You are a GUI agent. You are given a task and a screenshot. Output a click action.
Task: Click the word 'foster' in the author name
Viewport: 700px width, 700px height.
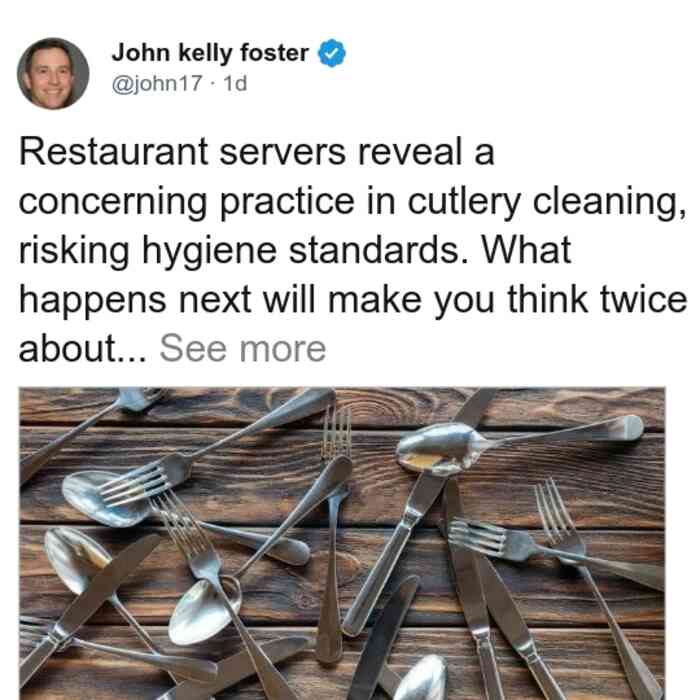pyautogui.click(x=275, y=53)
